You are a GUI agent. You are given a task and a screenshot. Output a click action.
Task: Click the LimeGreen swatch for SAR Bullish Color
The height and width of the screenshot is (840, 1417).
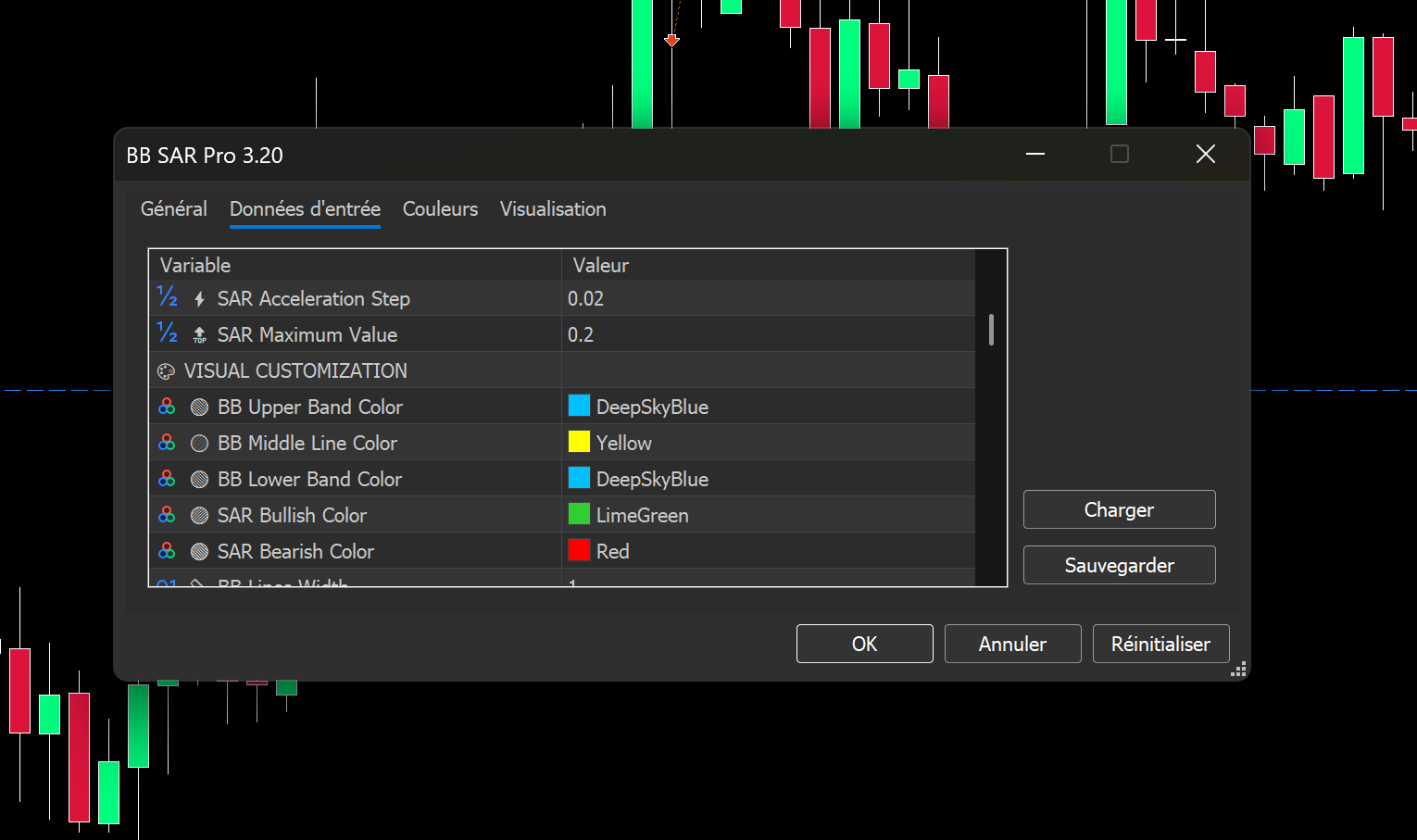(579, 515)
